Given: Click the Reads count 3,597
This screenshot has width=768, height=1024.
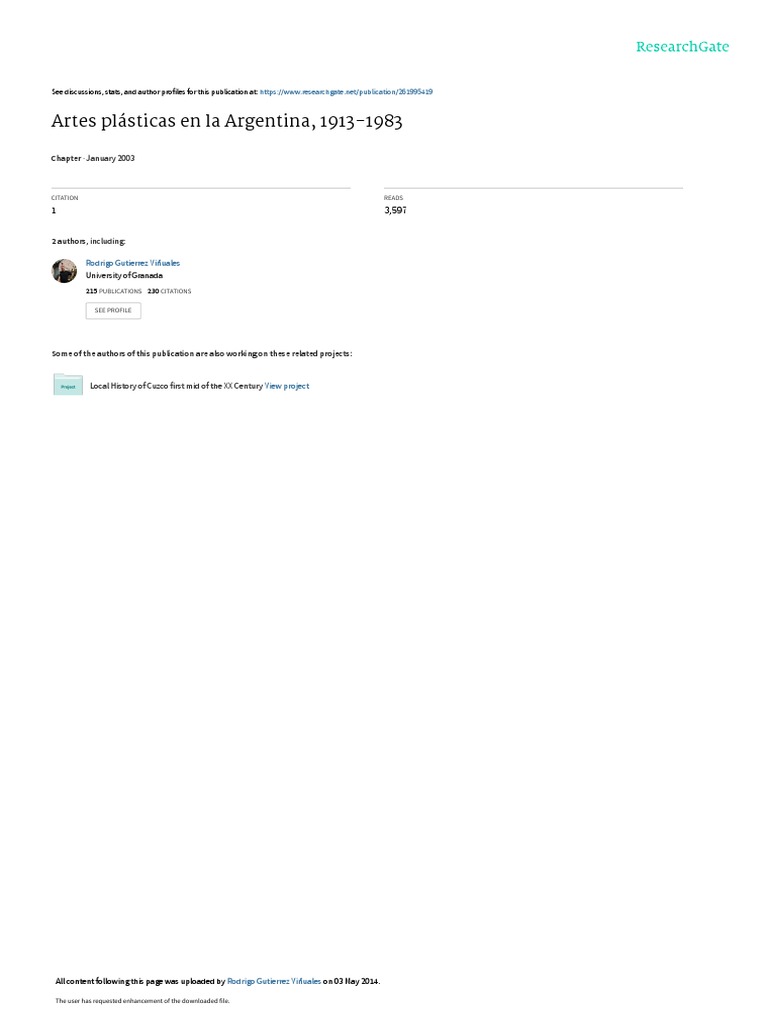Looking at the screenshot, I should coord(395,210).
